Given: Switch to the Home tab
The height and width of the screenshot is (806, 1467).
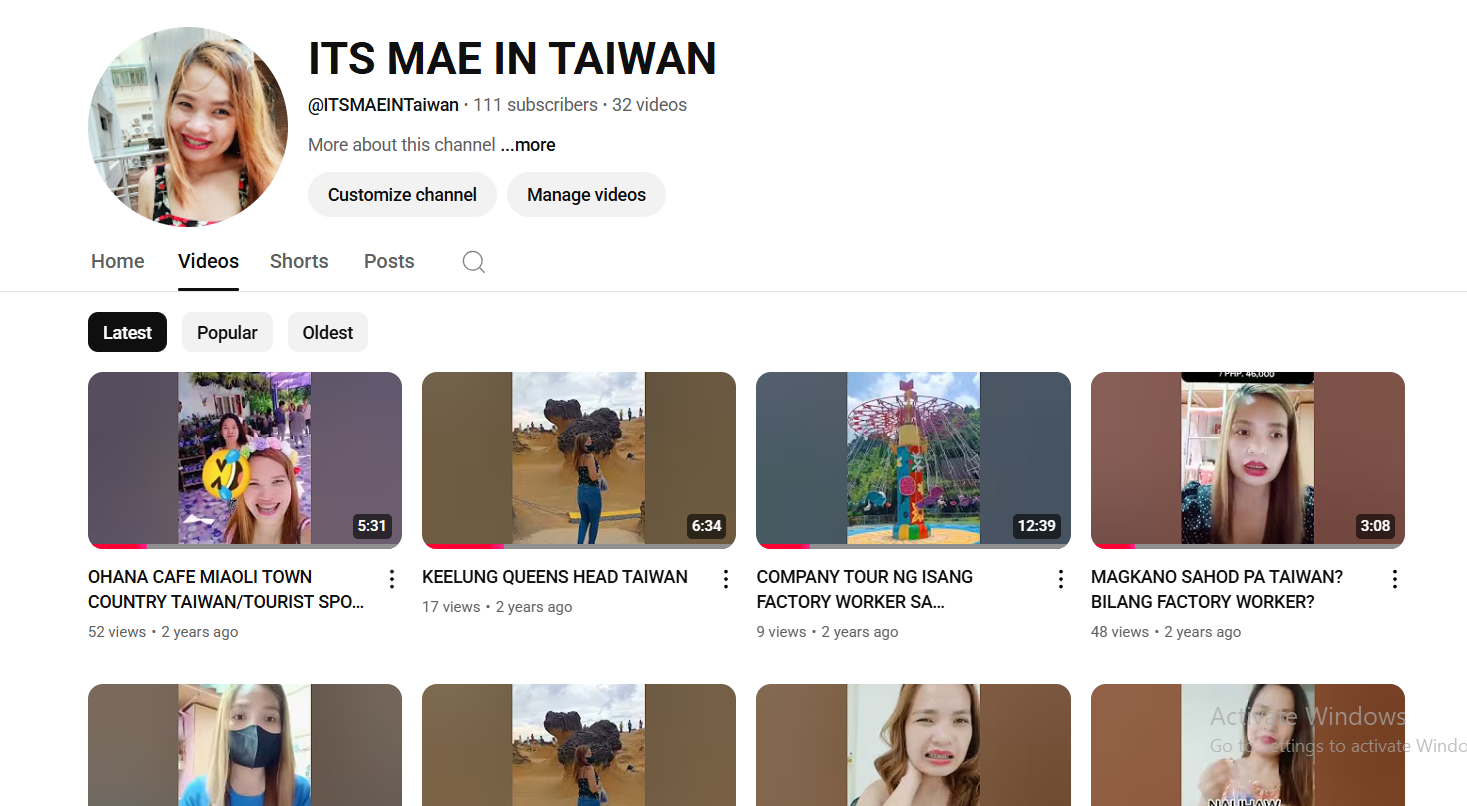Looking at the screenshot, I should [x=118, y=261].
